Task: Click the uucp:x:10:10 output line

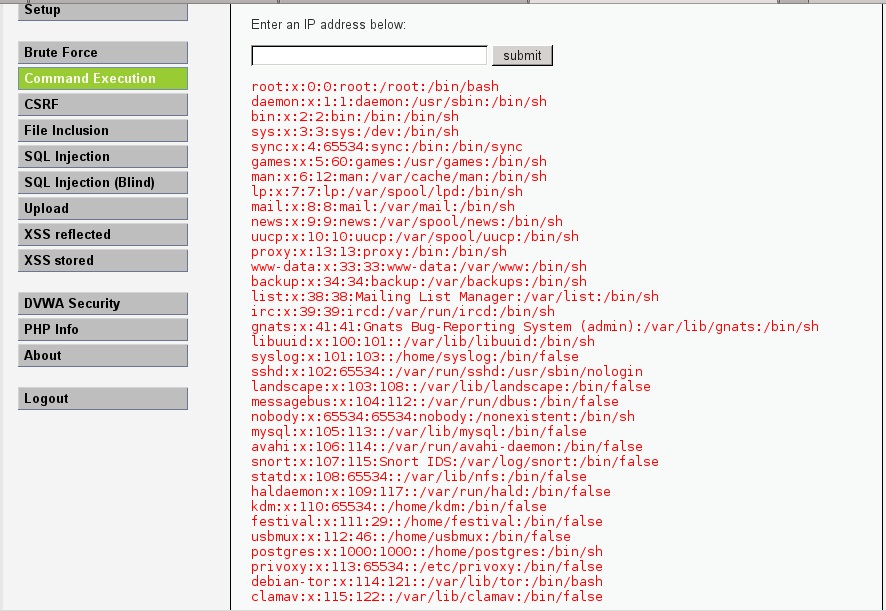Action: pos(415,236)
